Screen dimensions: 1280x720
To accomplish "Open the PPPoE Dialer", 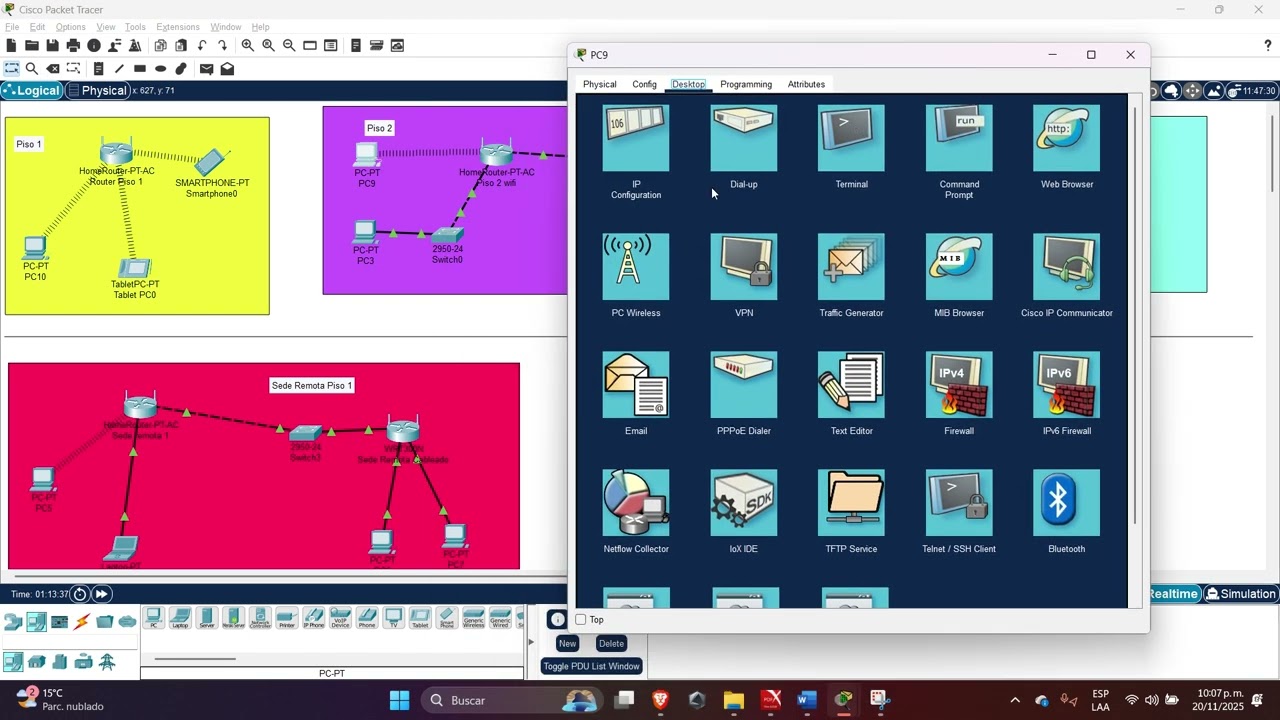I will click(x=744, y=385).
